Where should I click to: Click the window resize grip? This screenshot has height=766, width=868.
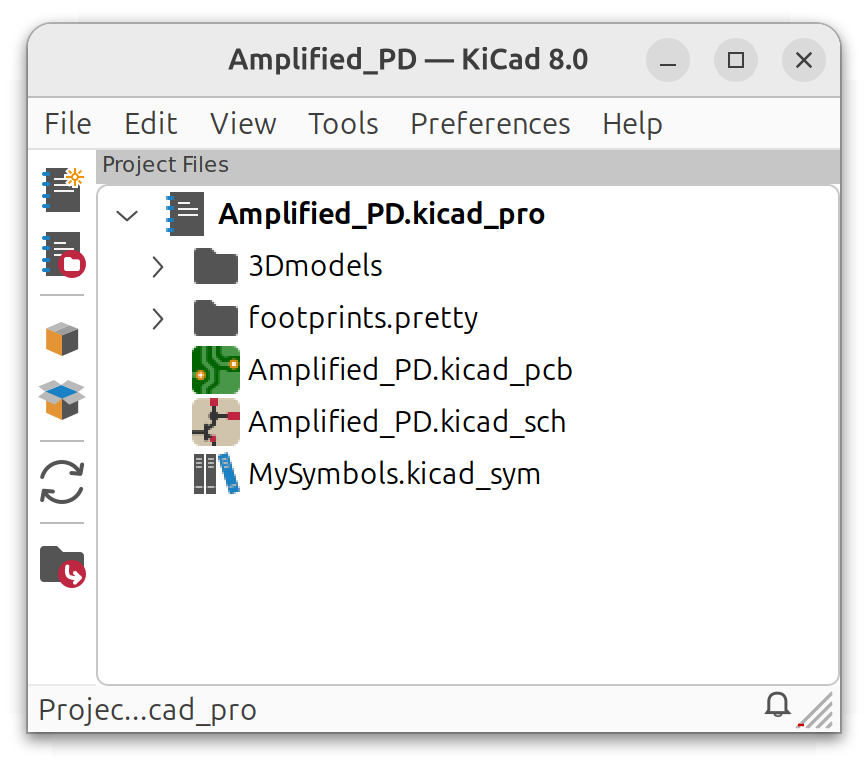coord(817,711)
